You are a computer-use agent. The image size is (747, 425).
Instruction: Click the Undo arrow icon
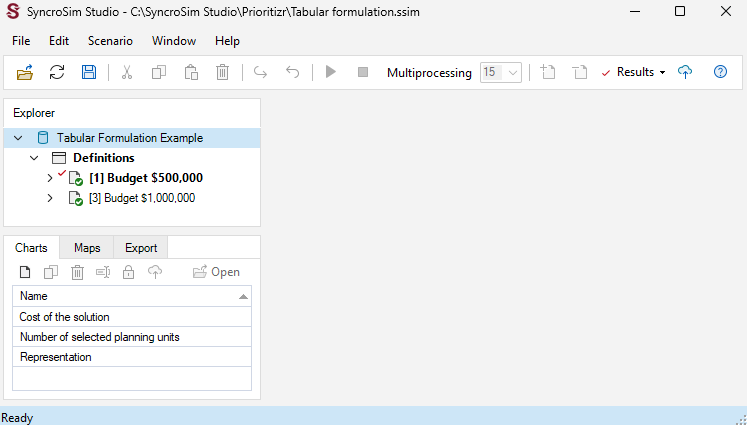coord(293,72)
